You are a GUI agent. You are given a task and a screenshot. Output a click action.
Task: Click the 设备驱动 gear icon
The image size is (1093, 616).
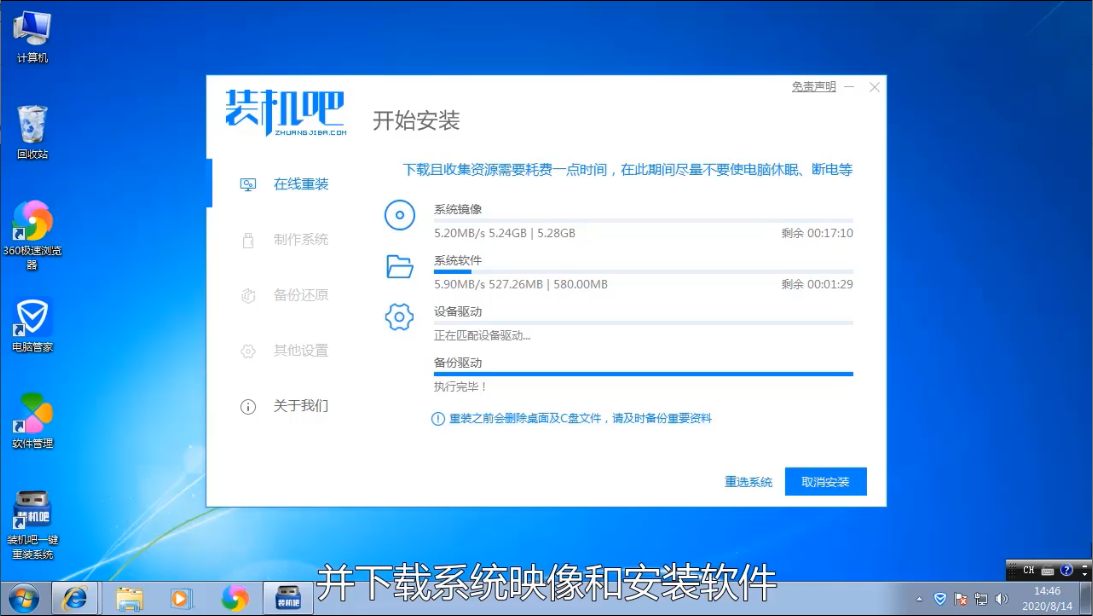coord(400,317)
